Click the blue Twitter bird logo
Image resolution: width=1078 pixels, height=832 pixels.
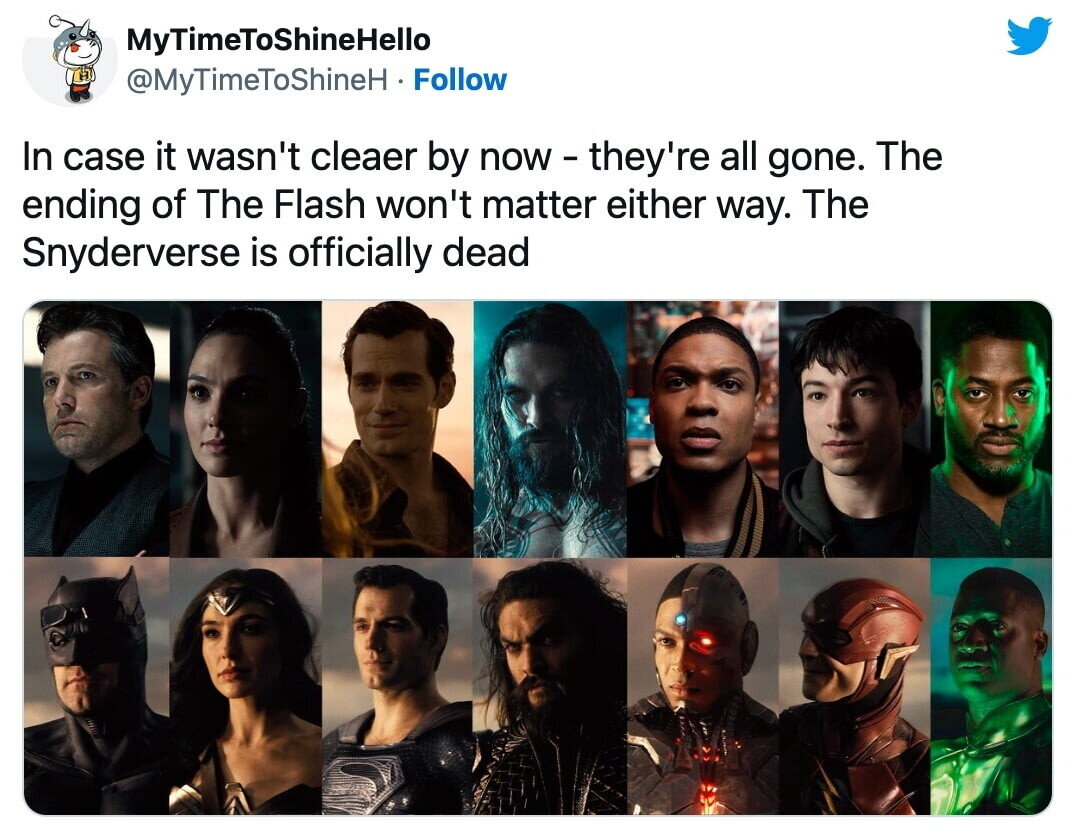point(1029,36)
